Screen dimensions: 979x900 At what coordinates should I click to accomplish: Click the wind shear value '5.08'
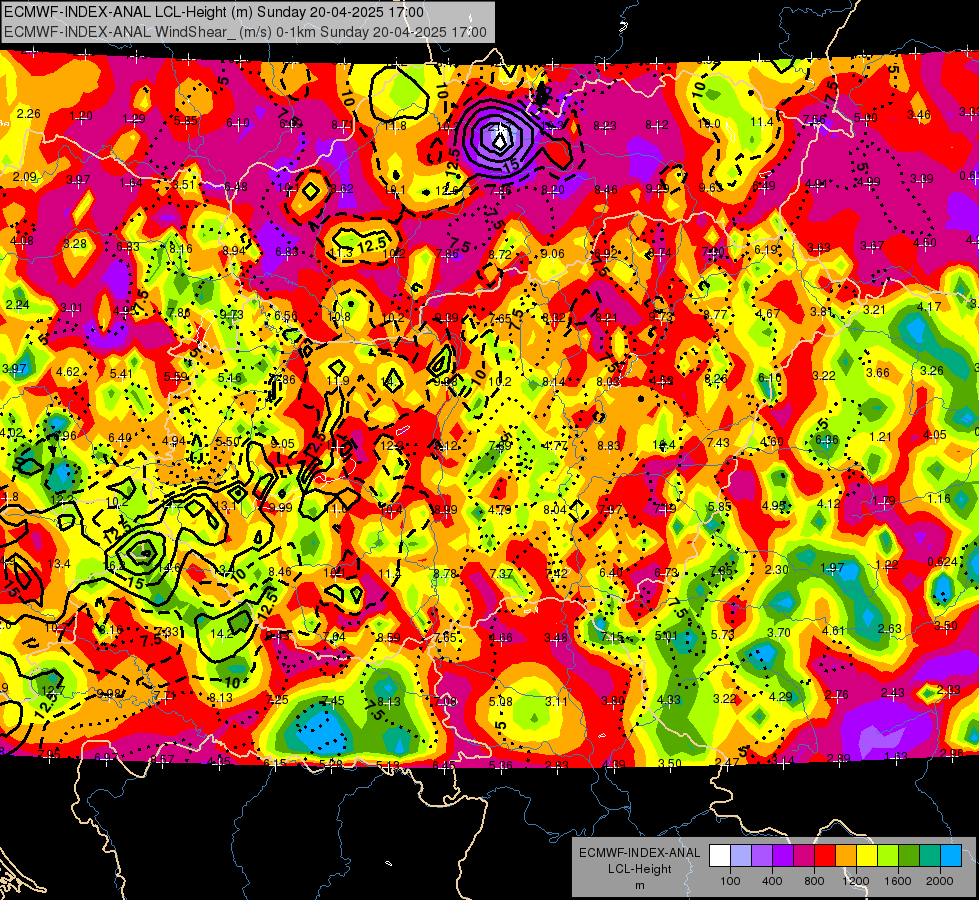501,701
